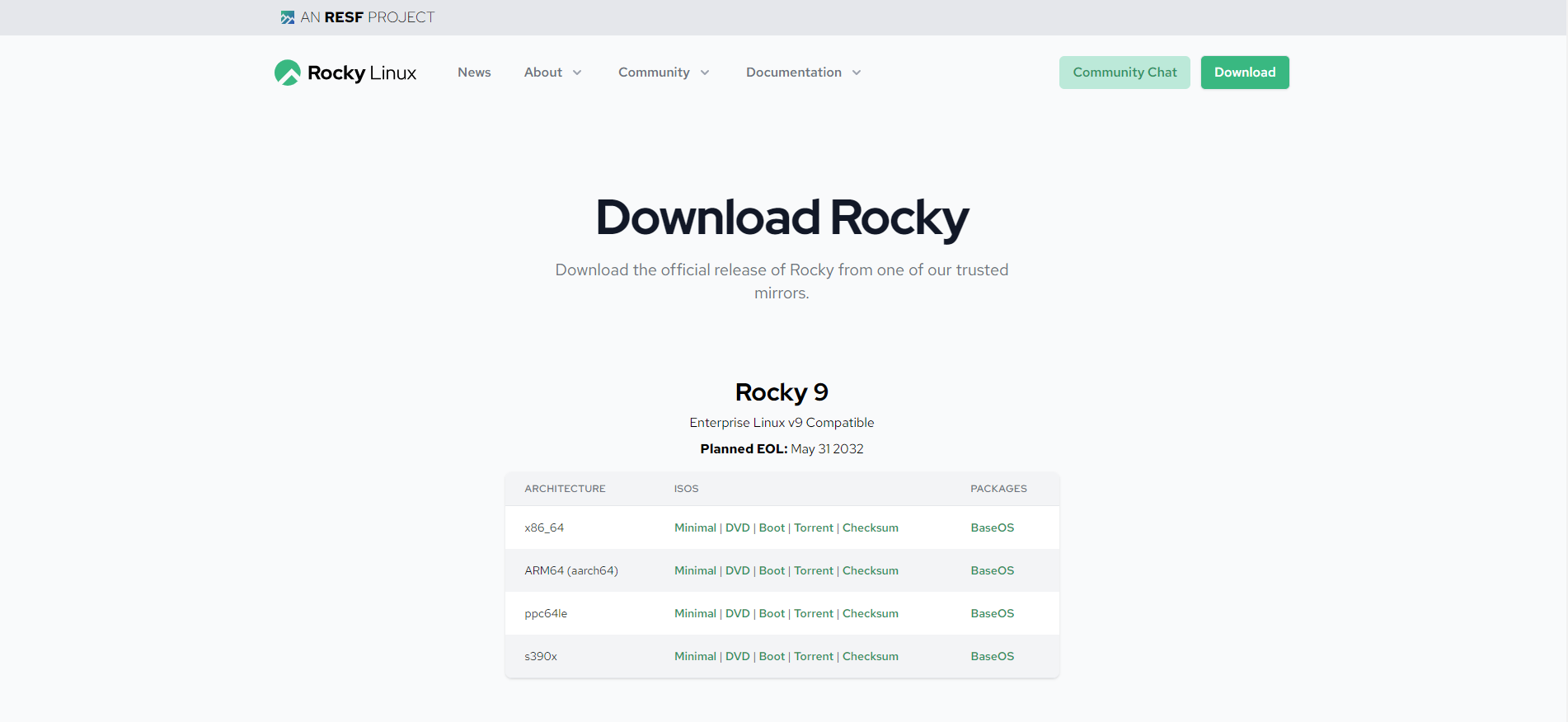The height and width of the screenshot is (722, 1568).
Task: Download the x86_64 DVD ISO
Action: [x=737, y=527]
